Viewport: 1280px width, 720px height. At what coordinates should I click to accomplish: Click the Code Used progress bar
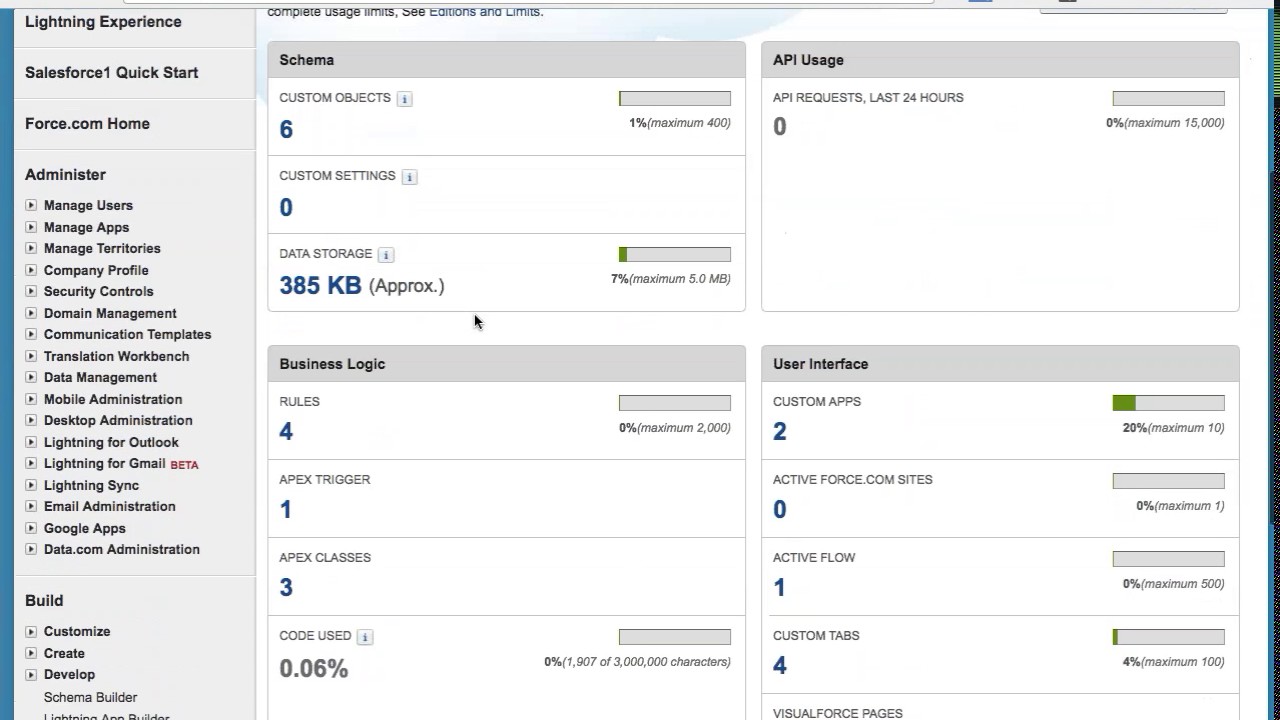pyautogui.click(x=675, y=636)
